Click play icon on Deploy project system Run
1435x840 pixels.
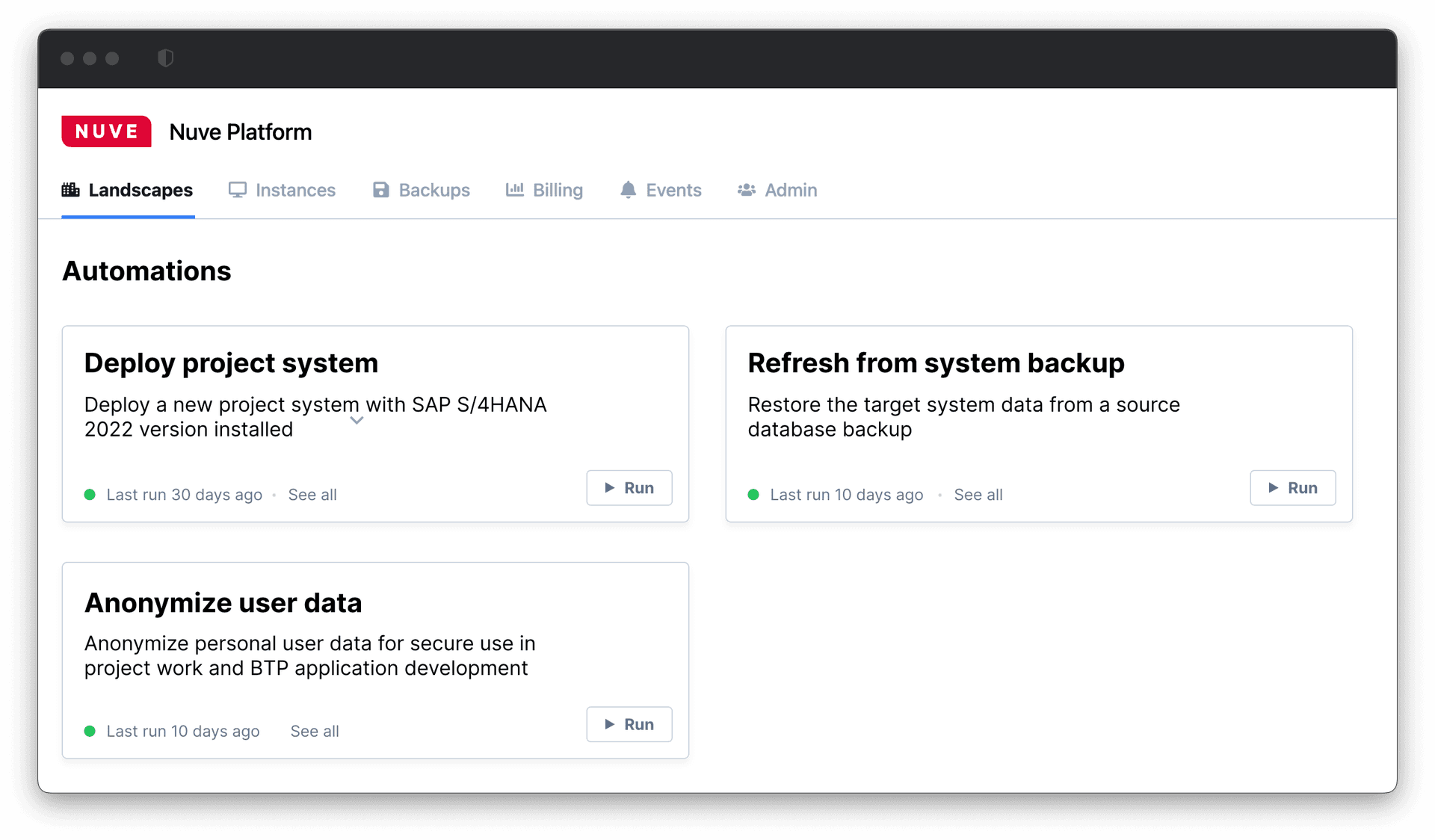pos(610,488)
